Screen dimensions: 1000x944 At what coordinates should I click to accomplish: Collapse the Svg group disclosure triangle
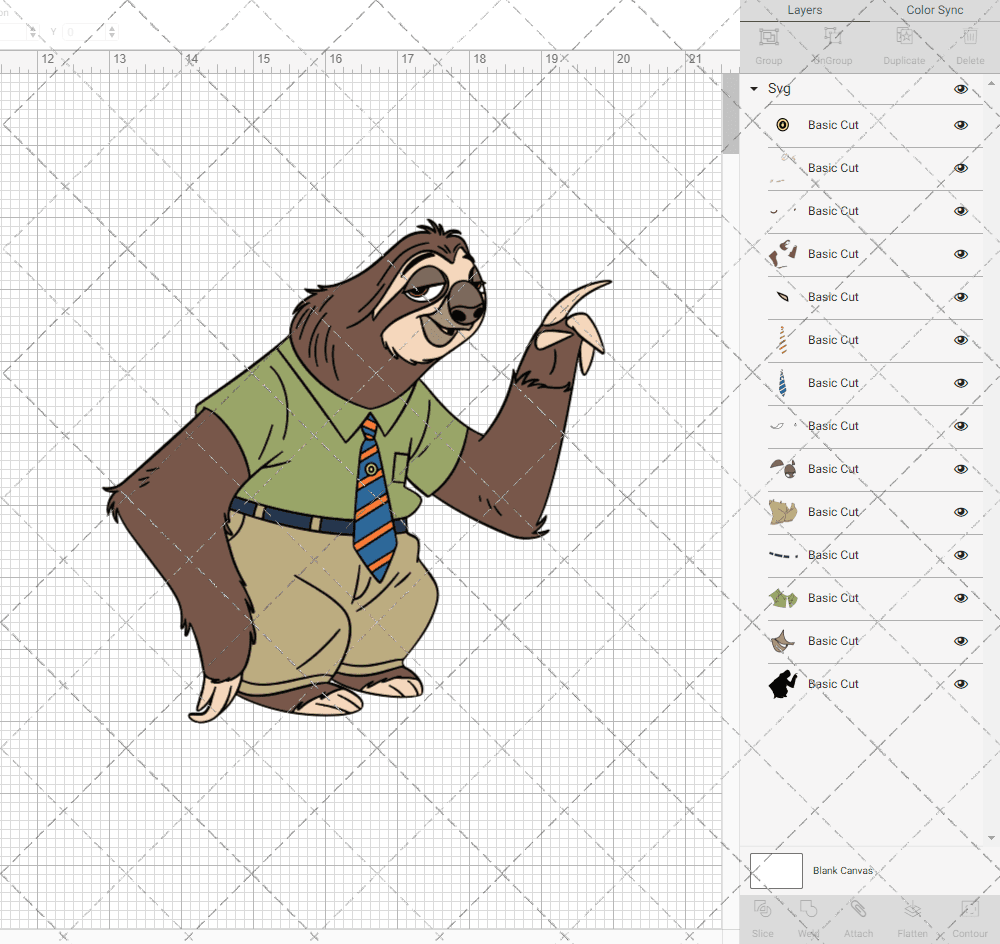[754, 89]
